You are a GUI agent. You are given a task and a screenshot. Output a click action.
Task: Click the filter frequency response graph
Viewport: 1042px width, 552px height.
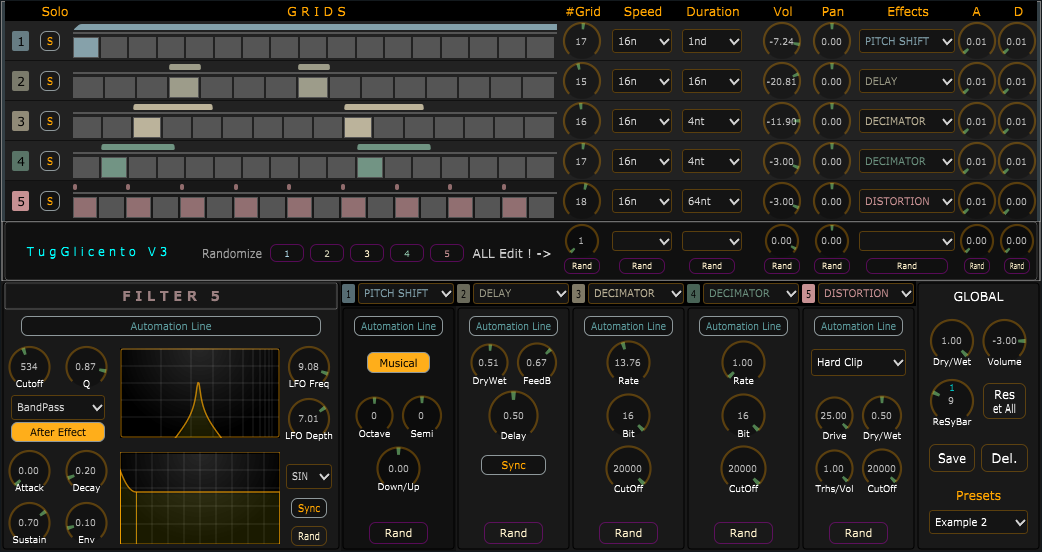tap(200, 394)
